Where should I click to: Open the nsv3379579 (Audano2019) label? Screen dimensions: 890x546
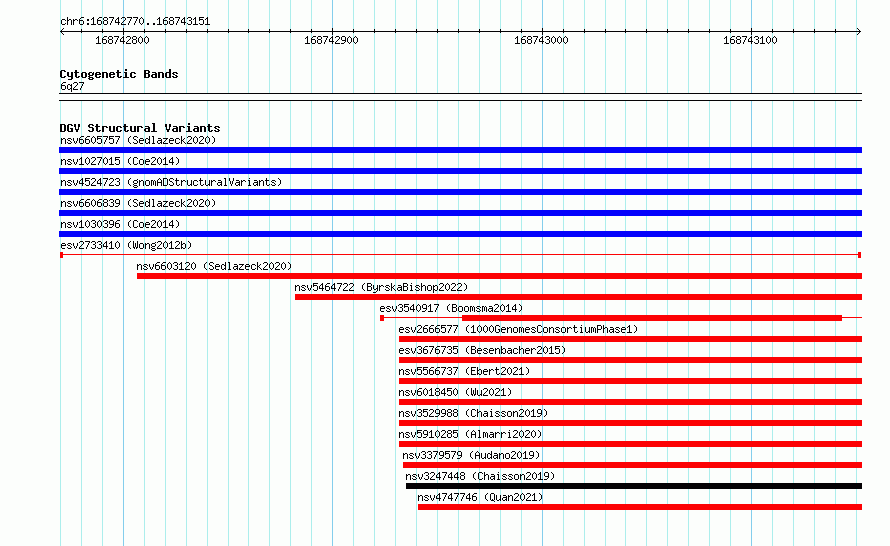(471, 455)
